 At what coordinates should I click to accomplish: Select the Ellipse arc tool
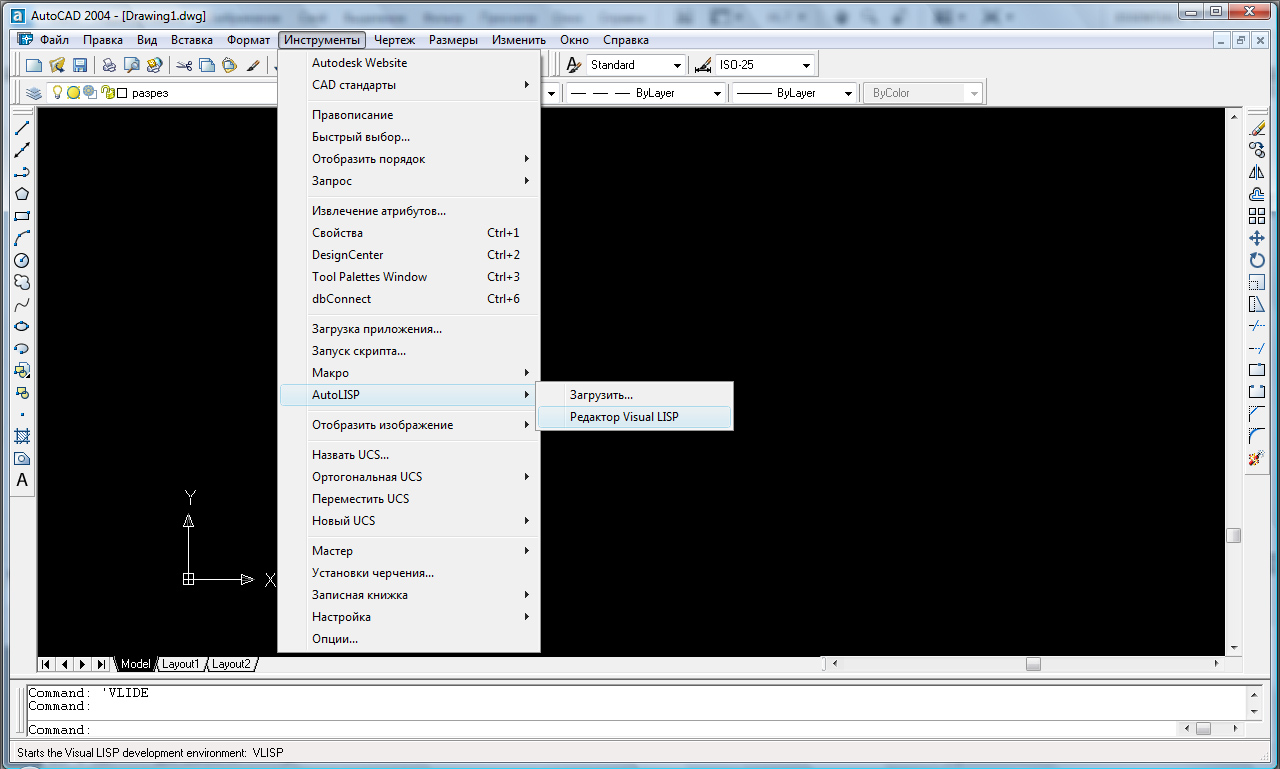22,348
